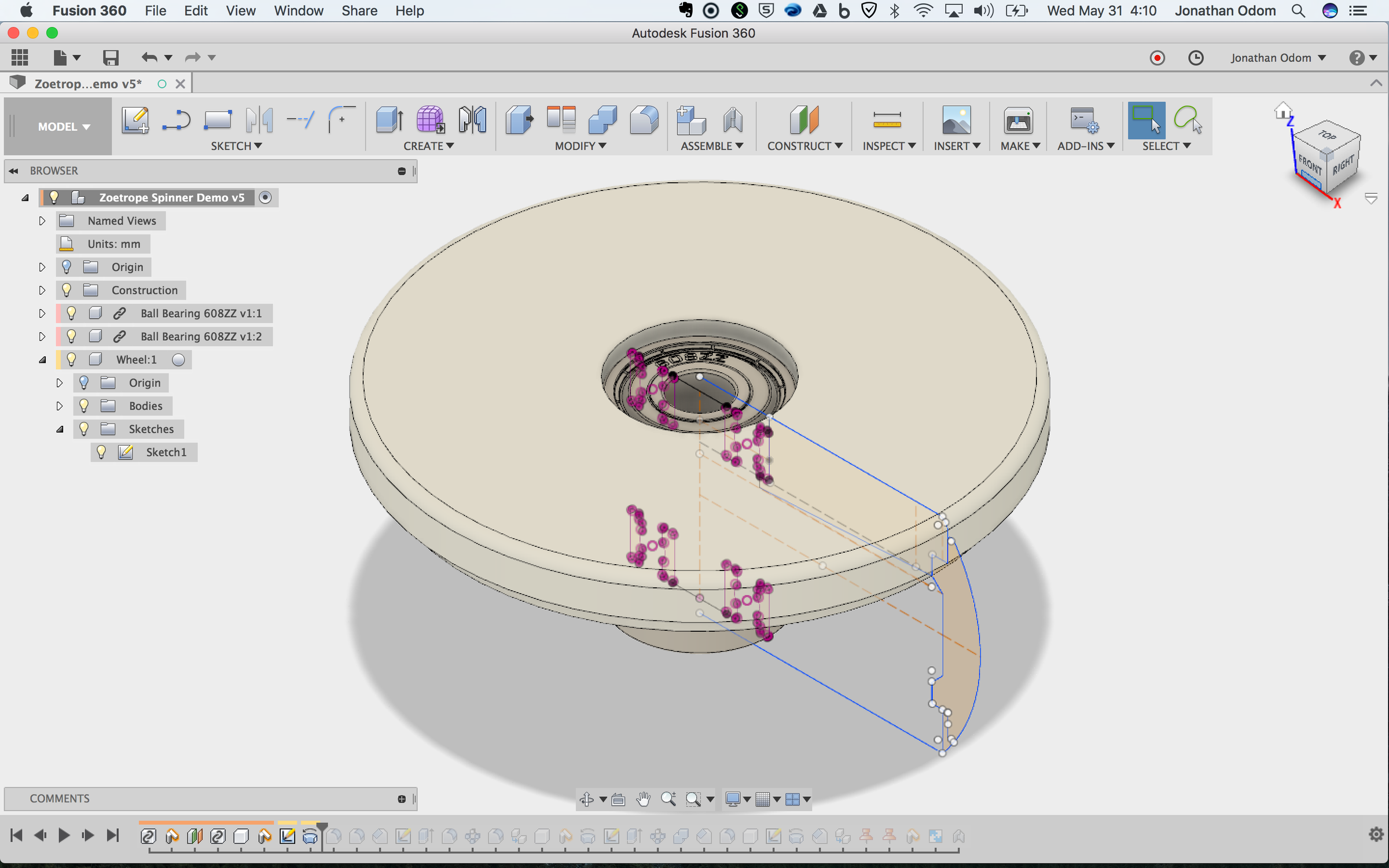The width and height of the screenshot is (1389, 868).
Task: Click the Save icon in toolbar
Action: 111,57
